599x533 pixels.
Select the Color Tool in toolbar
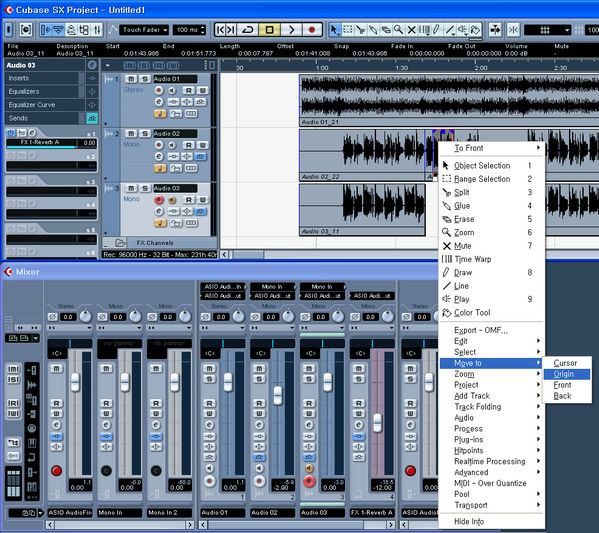tap(476, 30)
